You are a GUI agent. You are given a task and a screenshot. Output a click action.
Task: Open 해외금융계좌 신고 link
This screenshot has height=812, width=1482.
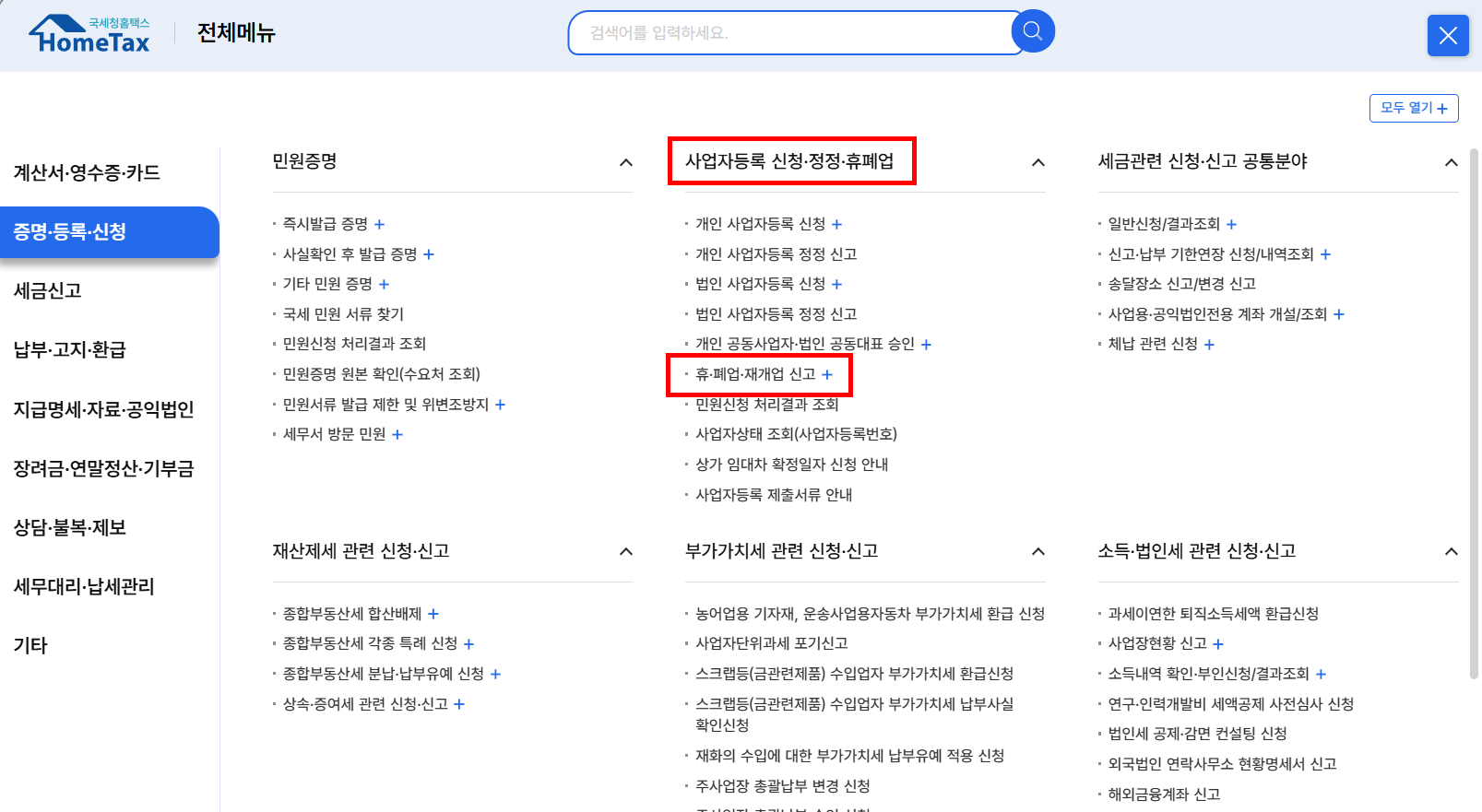tap(1164, 794)
